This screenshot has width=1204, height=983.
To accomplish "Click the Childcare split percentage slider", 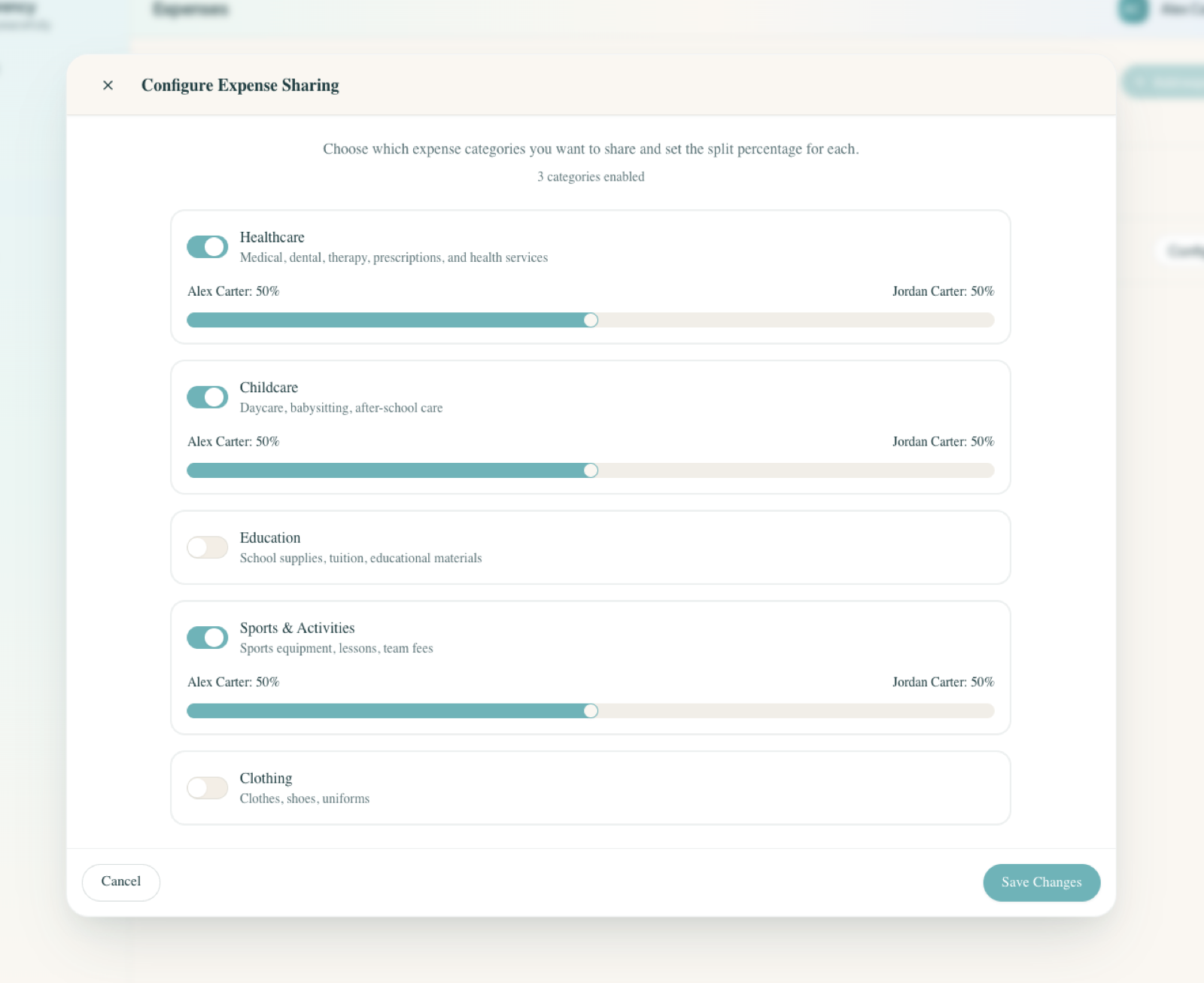I will click(591, 470).
